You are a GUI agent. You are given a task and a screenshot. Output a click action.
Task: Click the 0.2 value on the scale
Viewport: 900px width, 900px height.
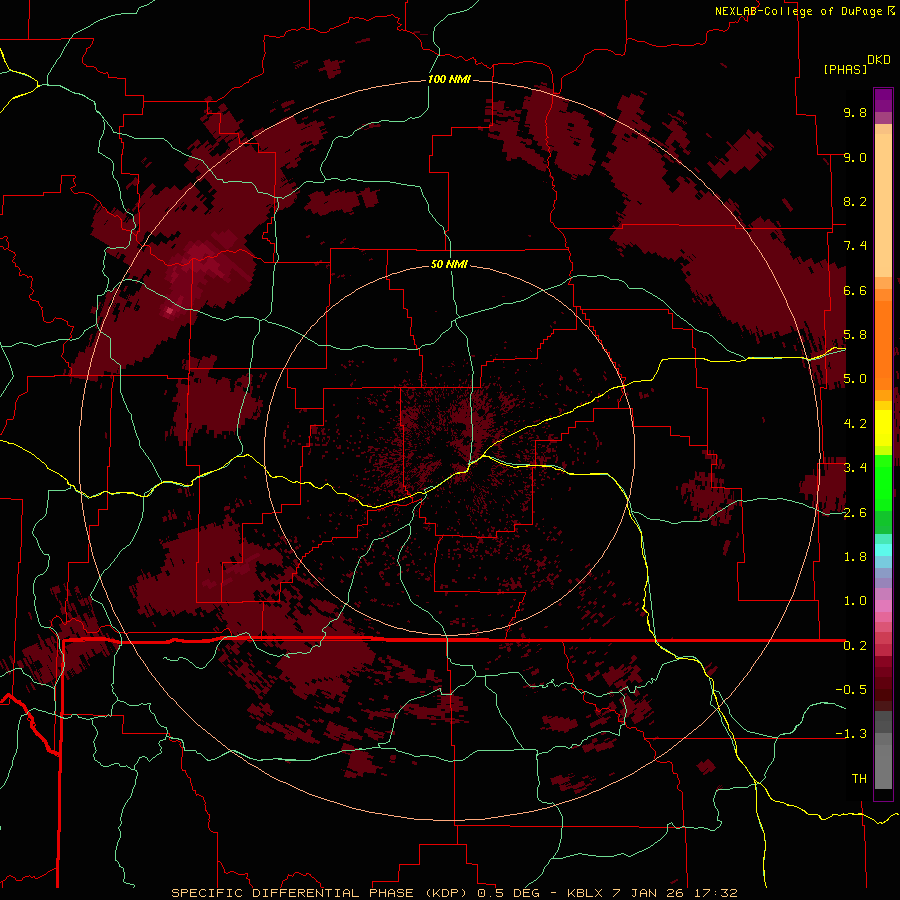pyautogui.click(x=855, y=646)
